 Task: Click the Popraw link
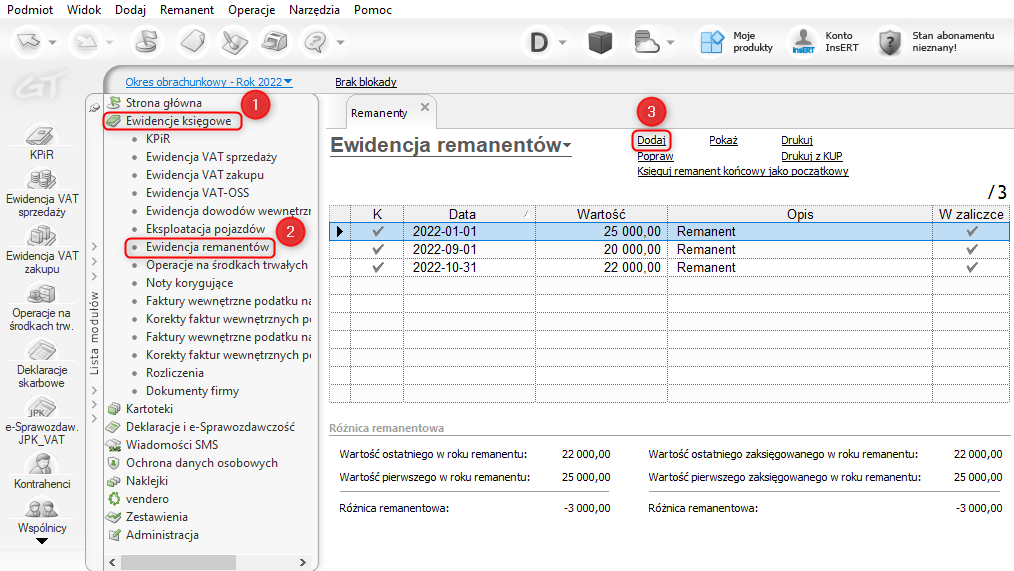[655, 156]
